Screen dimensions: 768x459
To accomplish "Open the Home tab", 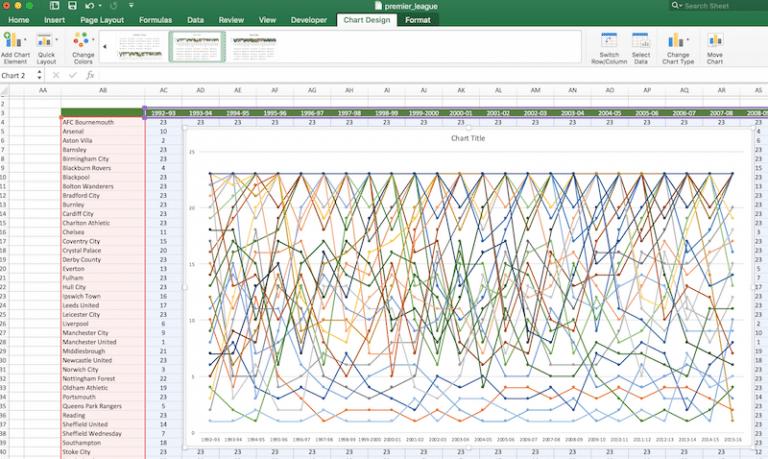I will click(x=19, y=20).
